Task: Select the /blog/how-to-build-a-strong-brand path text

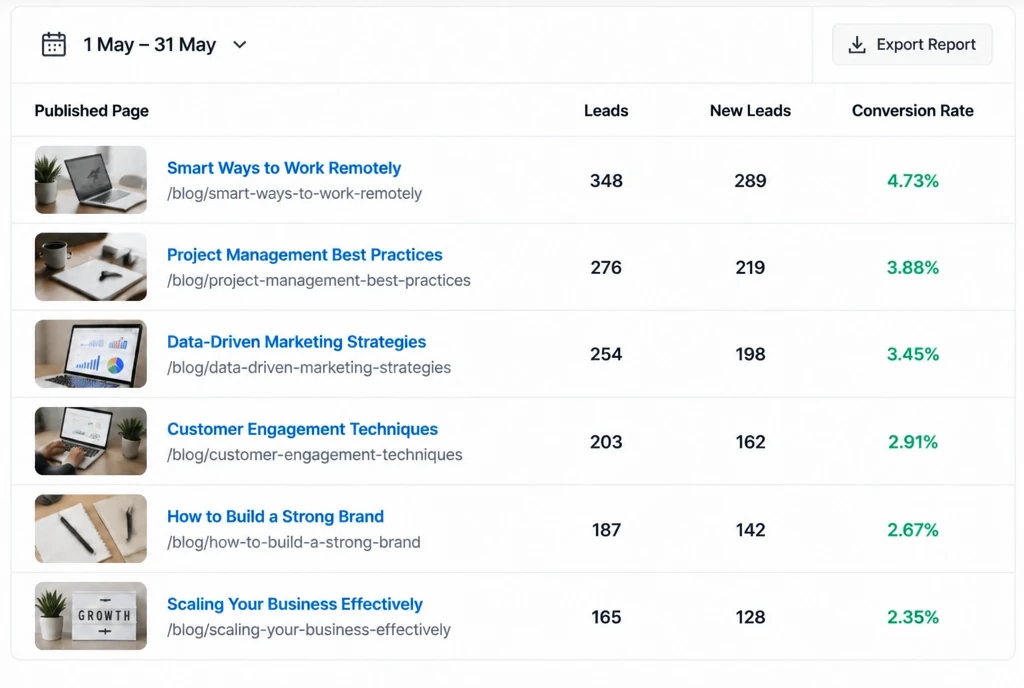Action: [294, 542]
